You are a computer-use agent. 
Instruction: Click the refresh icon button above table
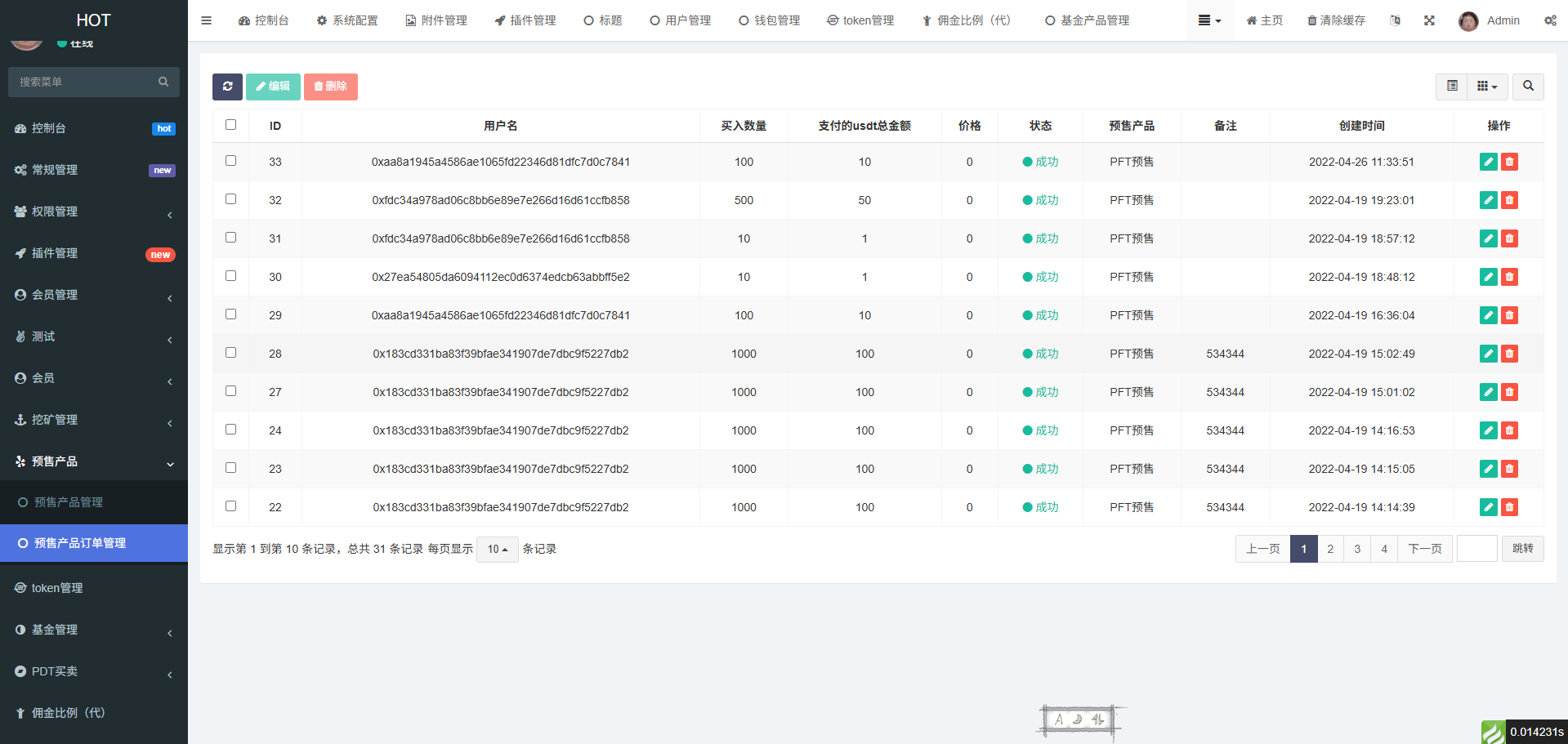click(227, 87)
